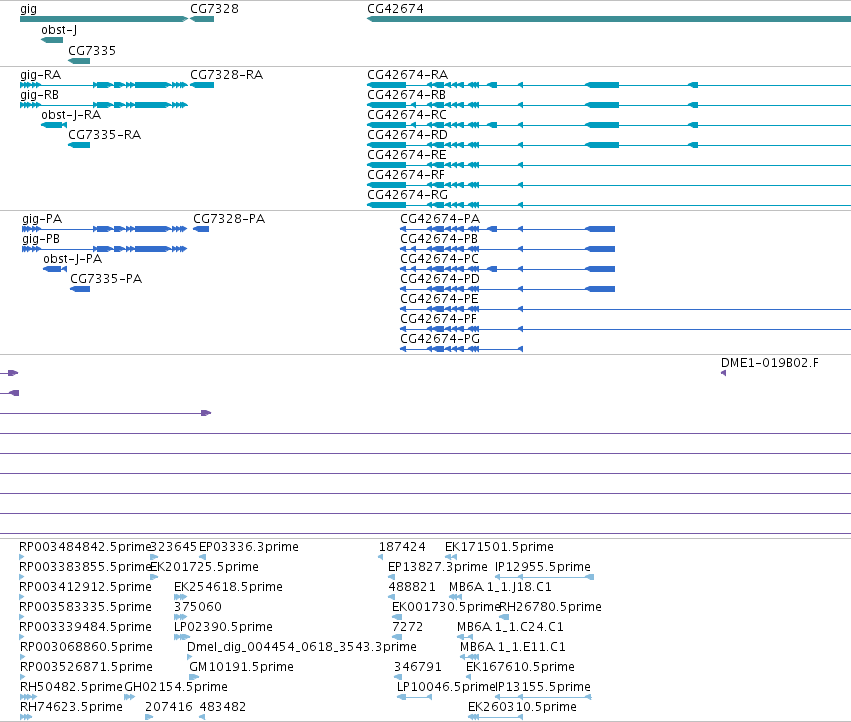Screen dimensions: 851x722
Task: Select transcript CG42674-RE
Action: (x=407, y=155)
